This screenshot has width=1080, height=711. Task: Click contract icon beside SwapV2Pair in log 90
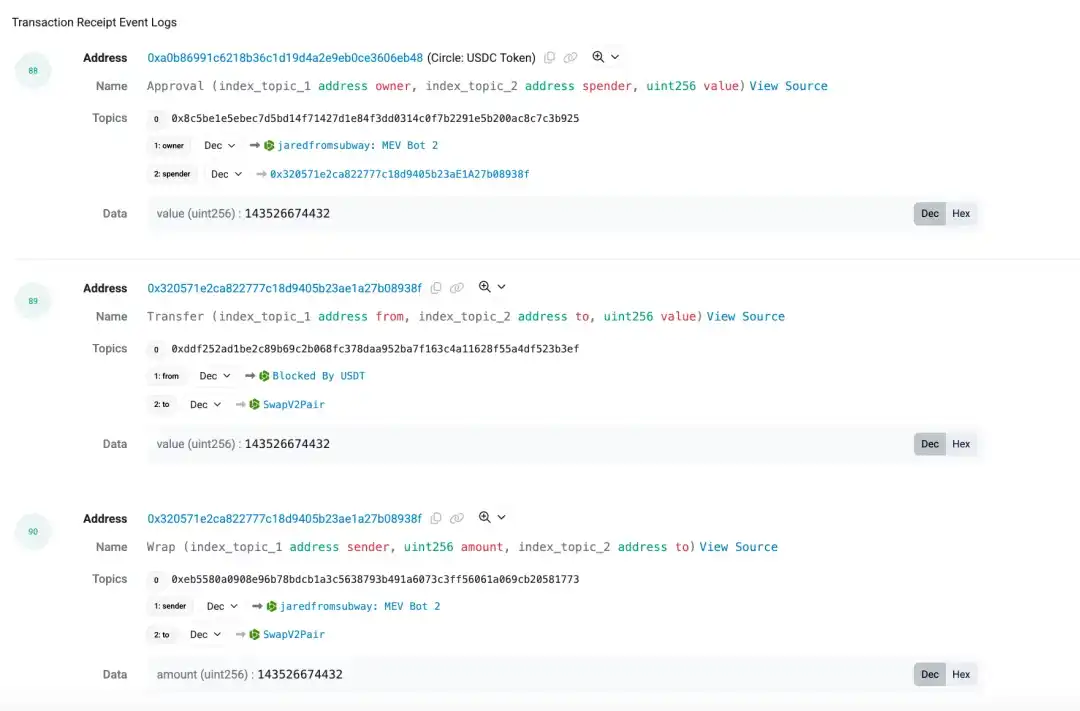tap(255, 635)
